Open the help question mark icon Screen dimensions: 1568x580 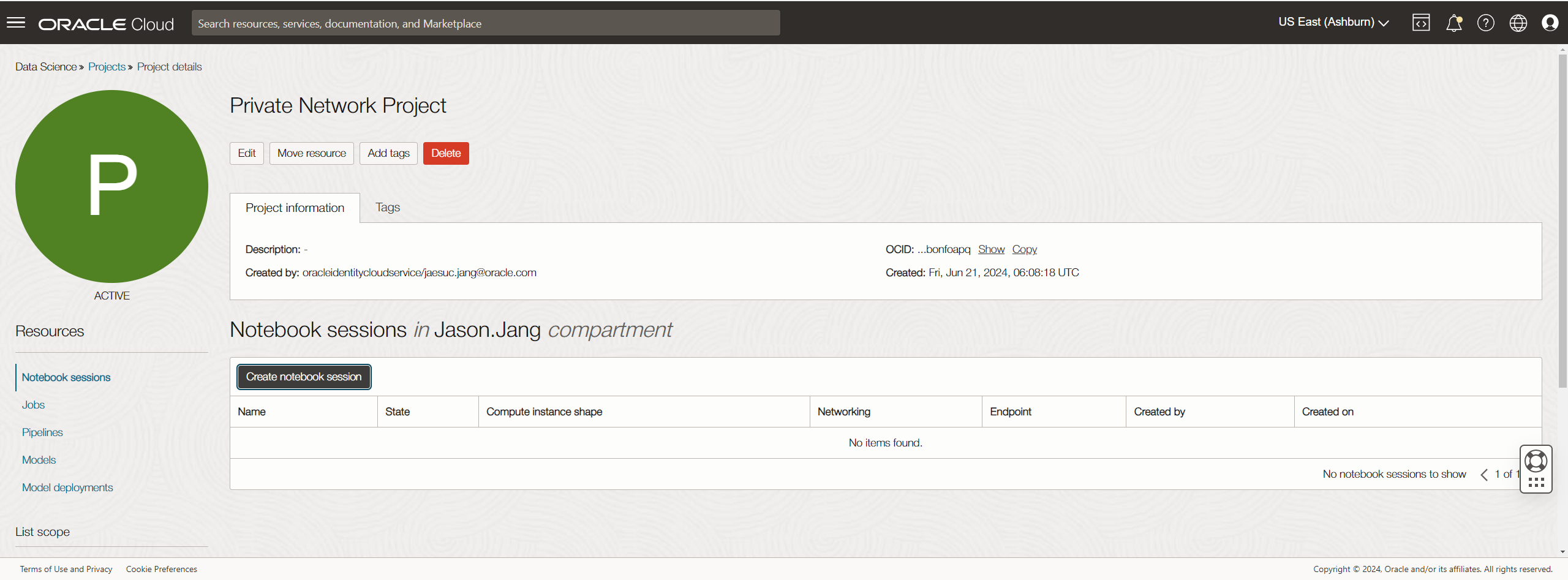click(x=1486, y=23)
